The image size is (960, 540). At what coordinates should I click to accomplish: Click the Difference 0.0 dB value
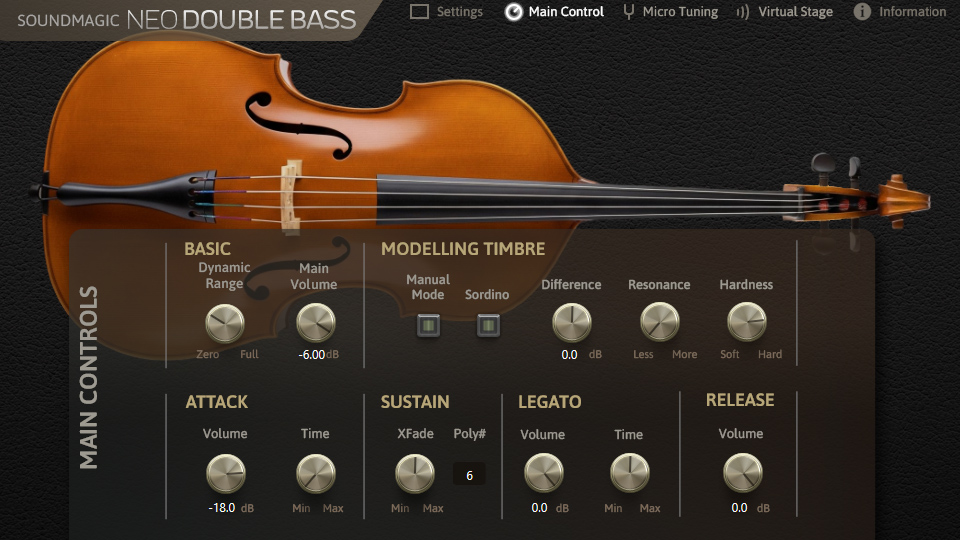pos(569,354)
